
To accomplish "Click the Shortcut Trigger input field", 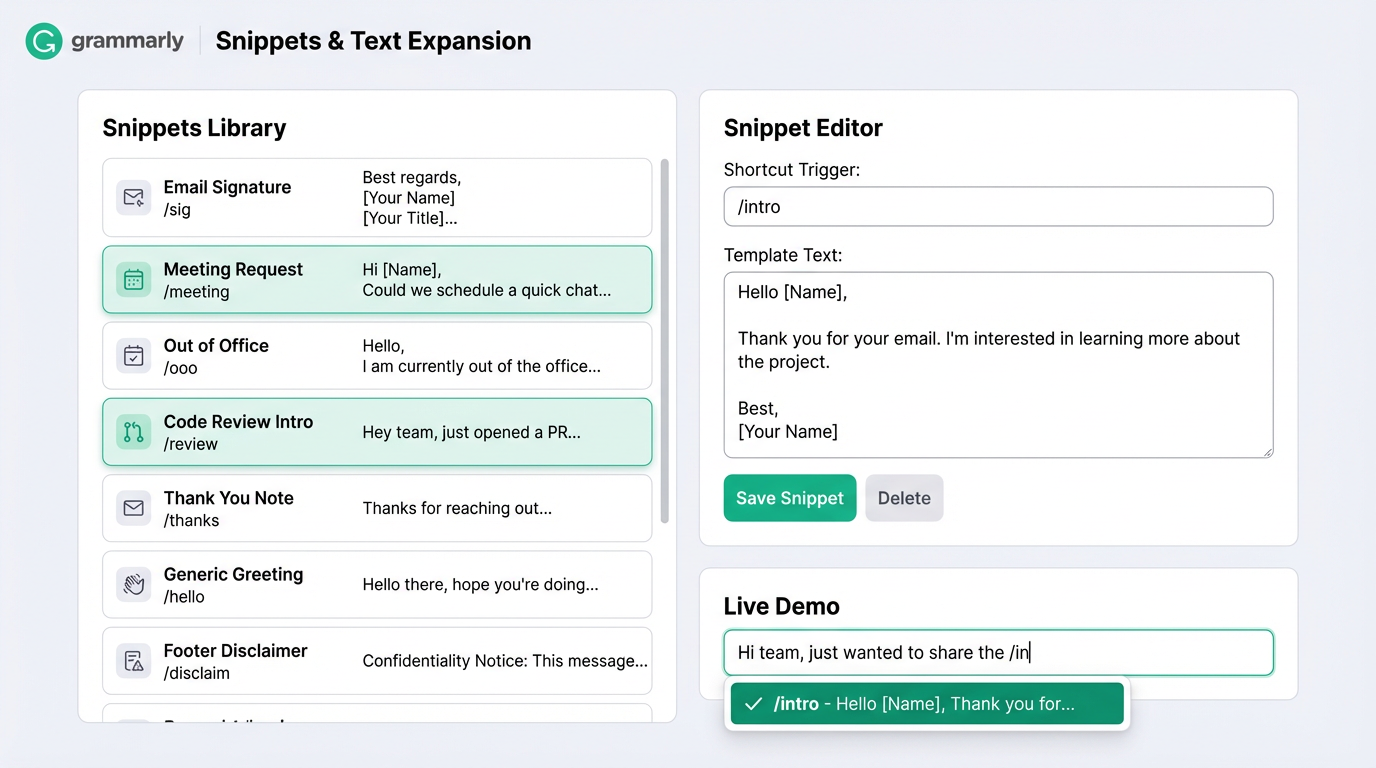I will tap(997, 206).
